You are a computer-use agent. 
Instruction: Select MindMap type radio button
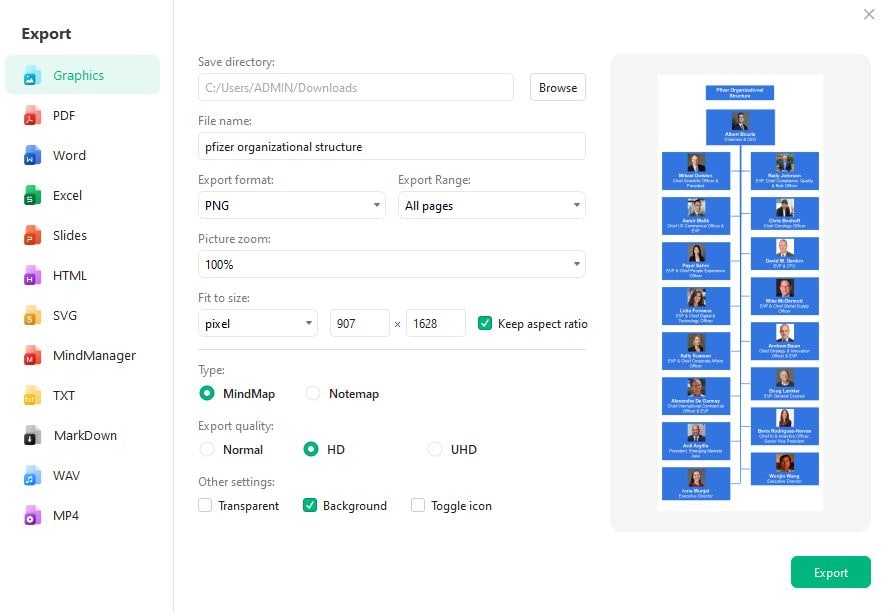click(x=207, y=393)
